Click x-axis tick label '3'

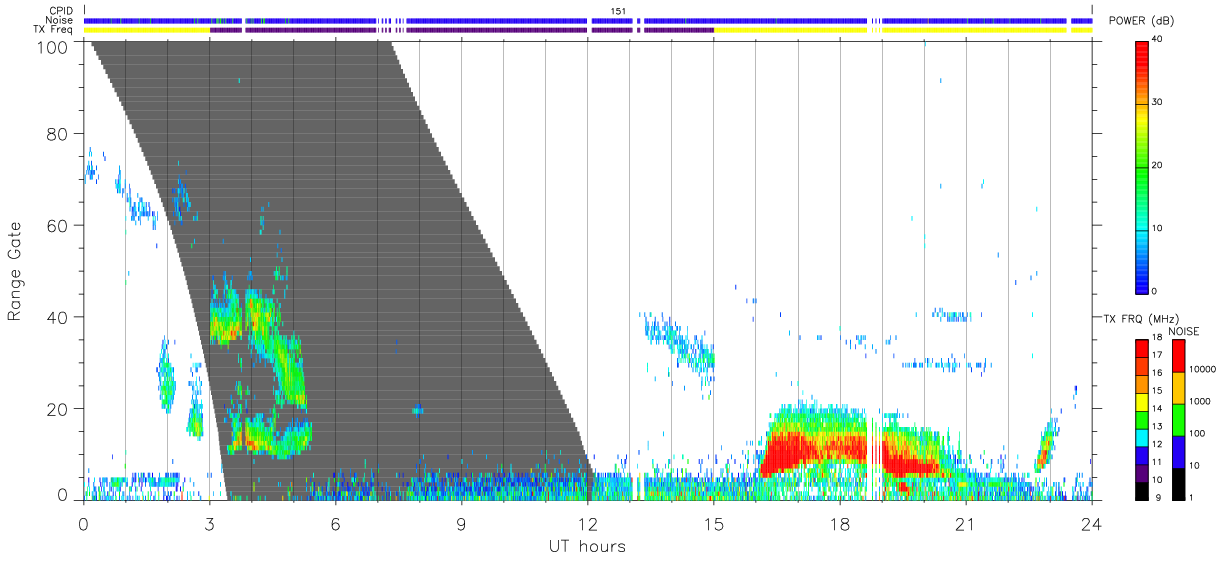point(210,523)
